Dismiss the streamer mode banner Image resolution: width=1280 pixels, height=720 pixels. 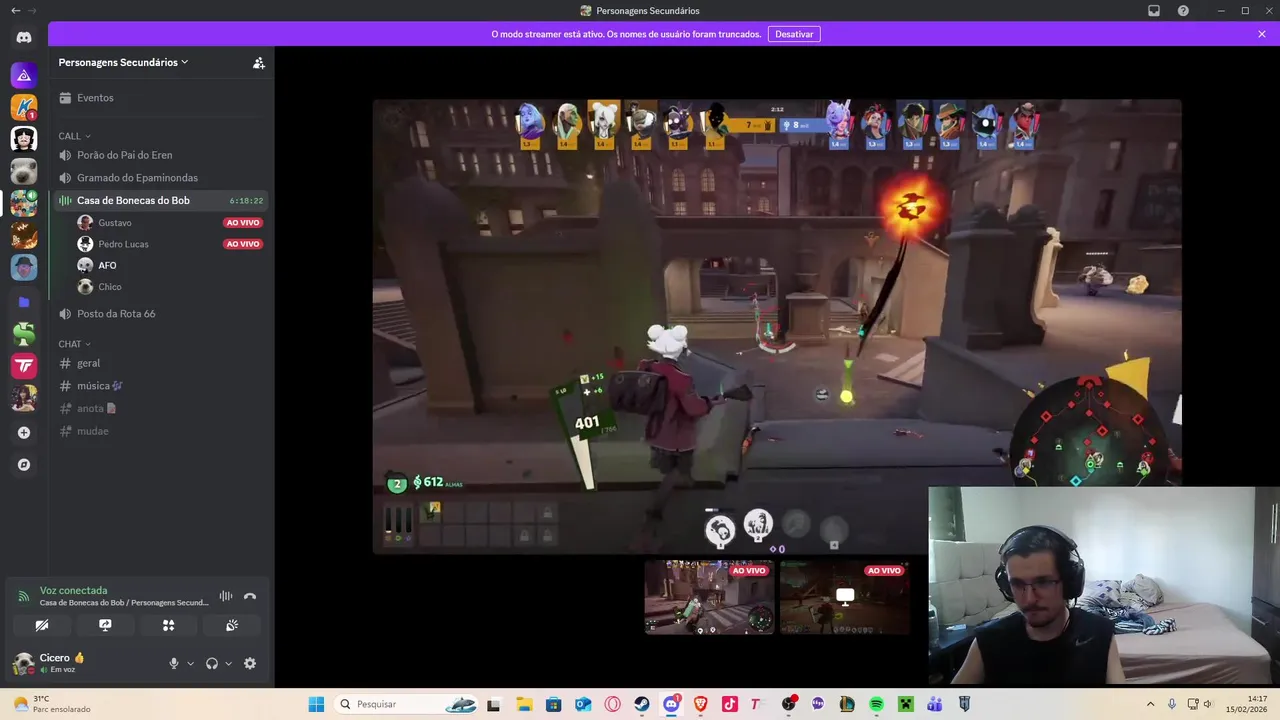tap(1262, 34)
